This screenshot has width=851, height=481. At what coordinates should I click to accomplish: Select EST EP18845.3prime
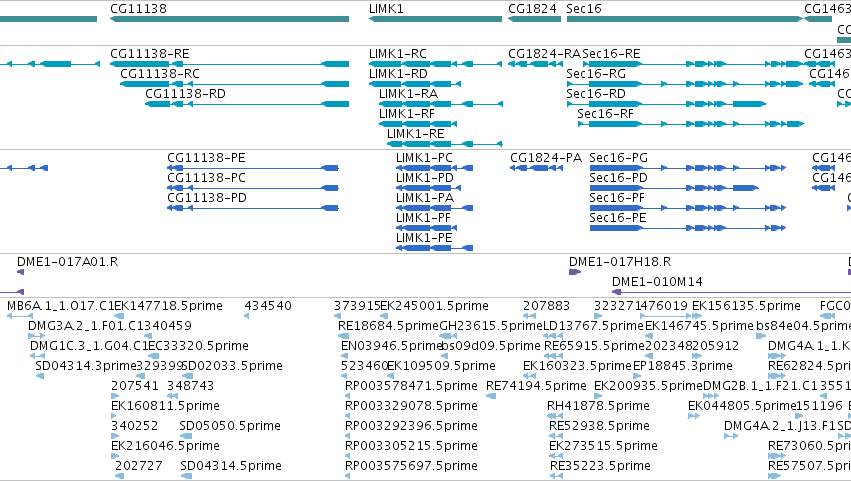pos(638,376)
